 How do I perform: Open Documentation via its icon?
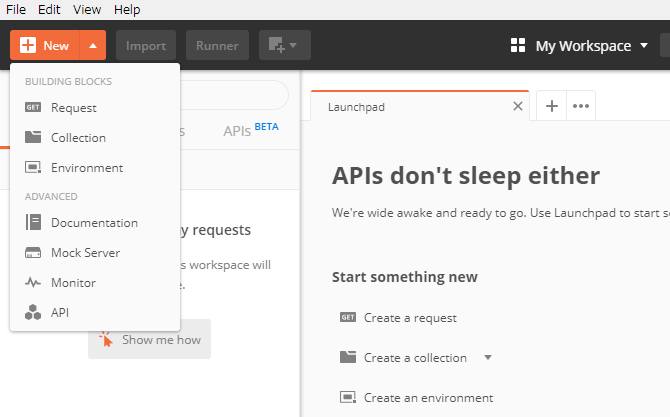33,223
